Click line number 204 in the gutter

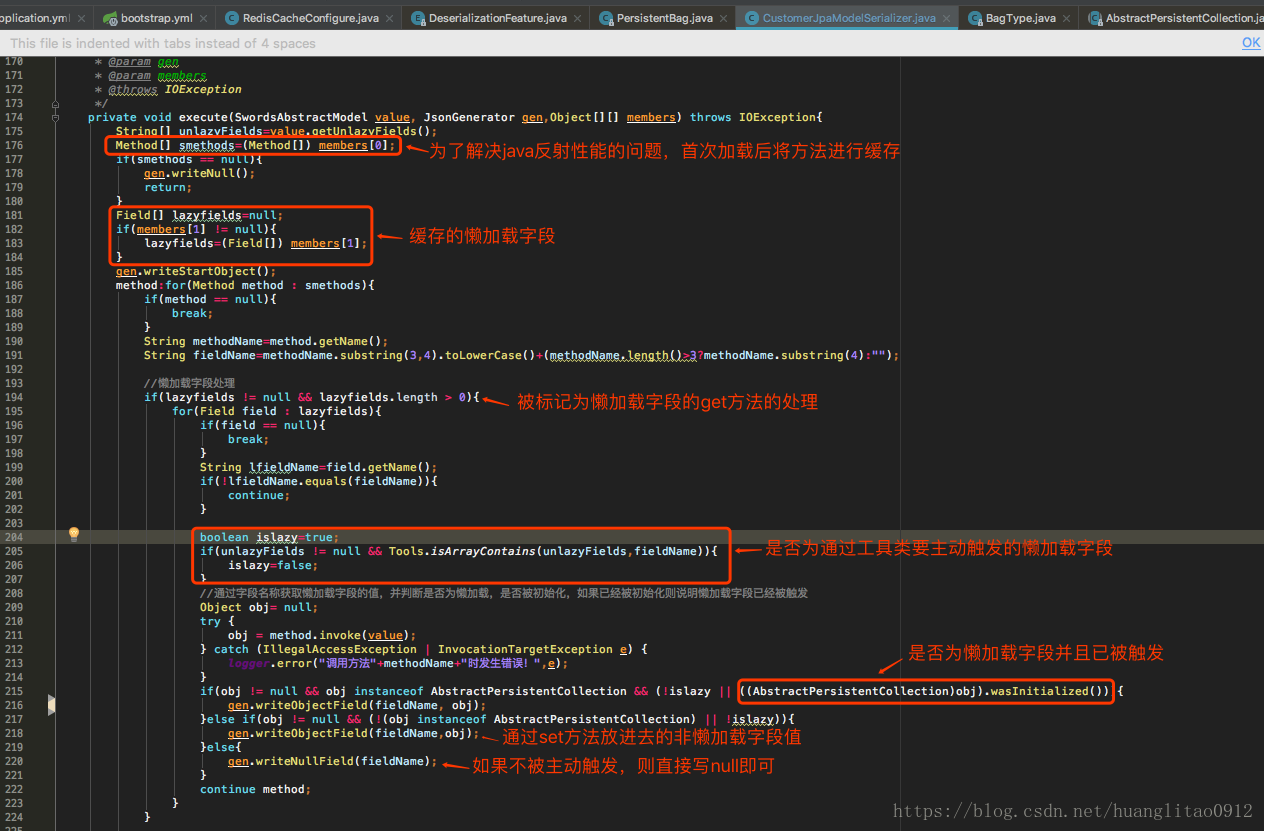pyautogui.click(x=13, y=537)
